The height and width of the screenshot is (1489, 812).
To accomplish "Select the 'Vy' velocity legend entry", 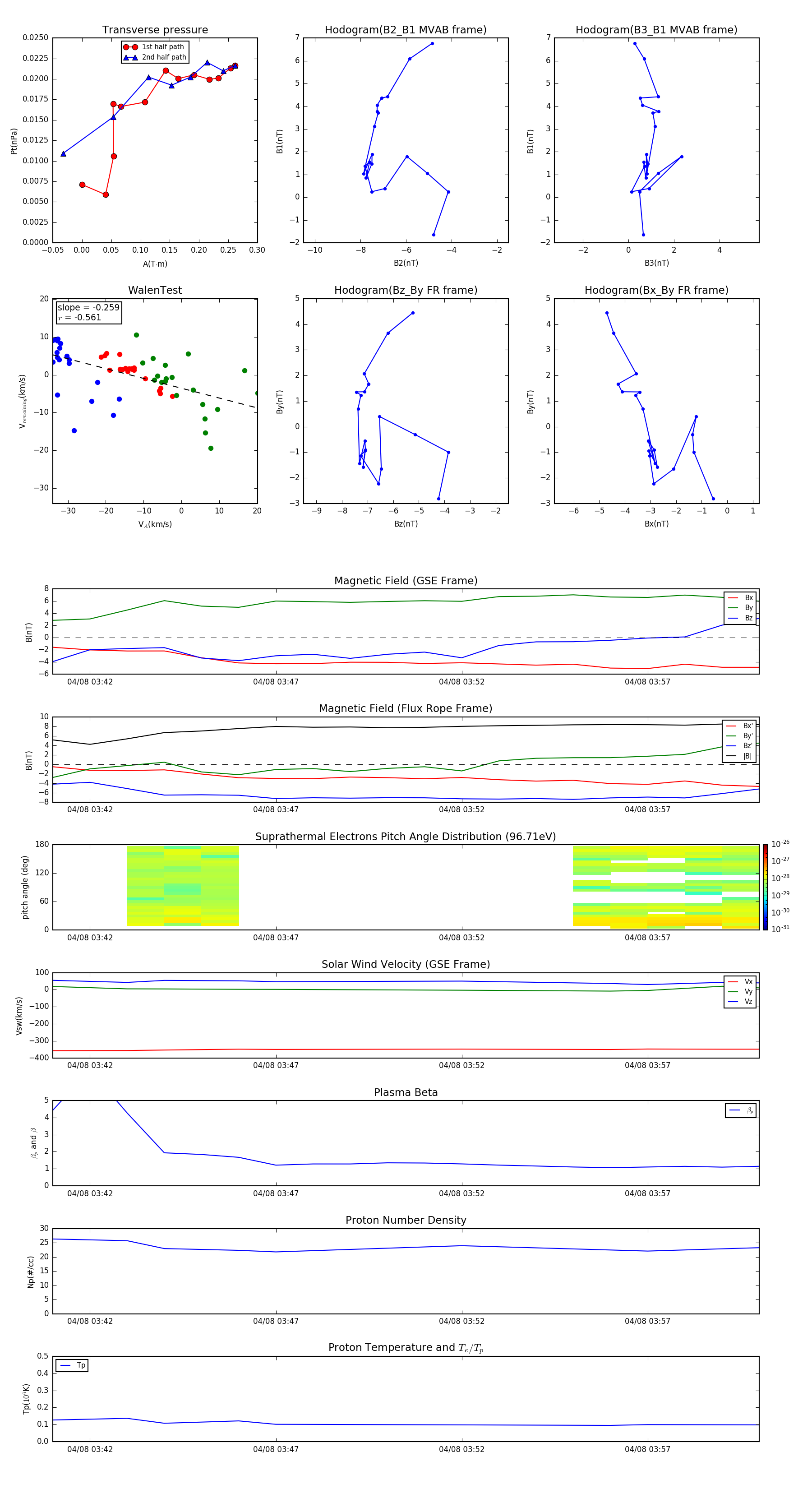I will coord(740,991).
